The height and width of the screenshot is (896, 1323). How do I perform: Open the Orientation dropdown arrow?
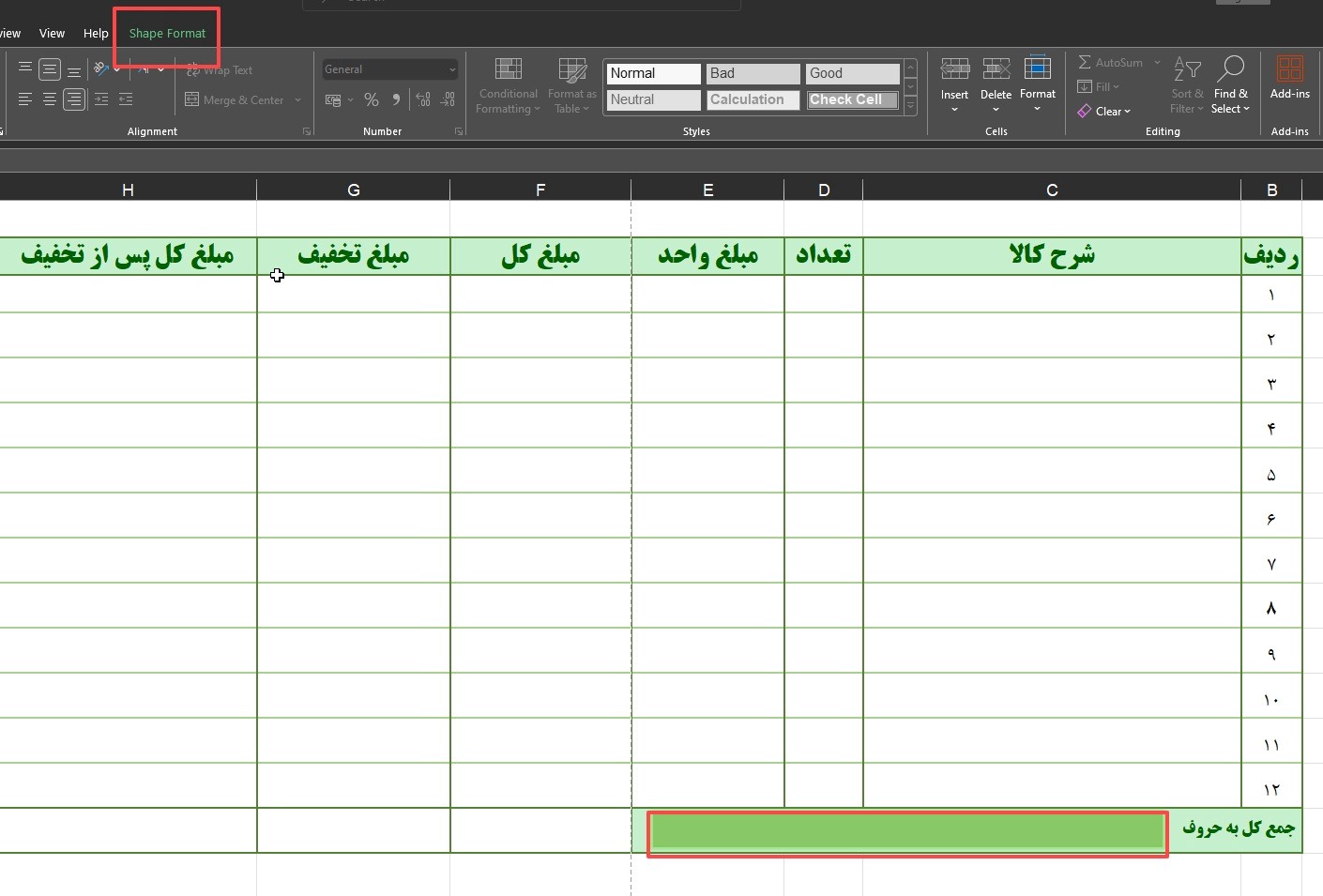pos(116,69)
